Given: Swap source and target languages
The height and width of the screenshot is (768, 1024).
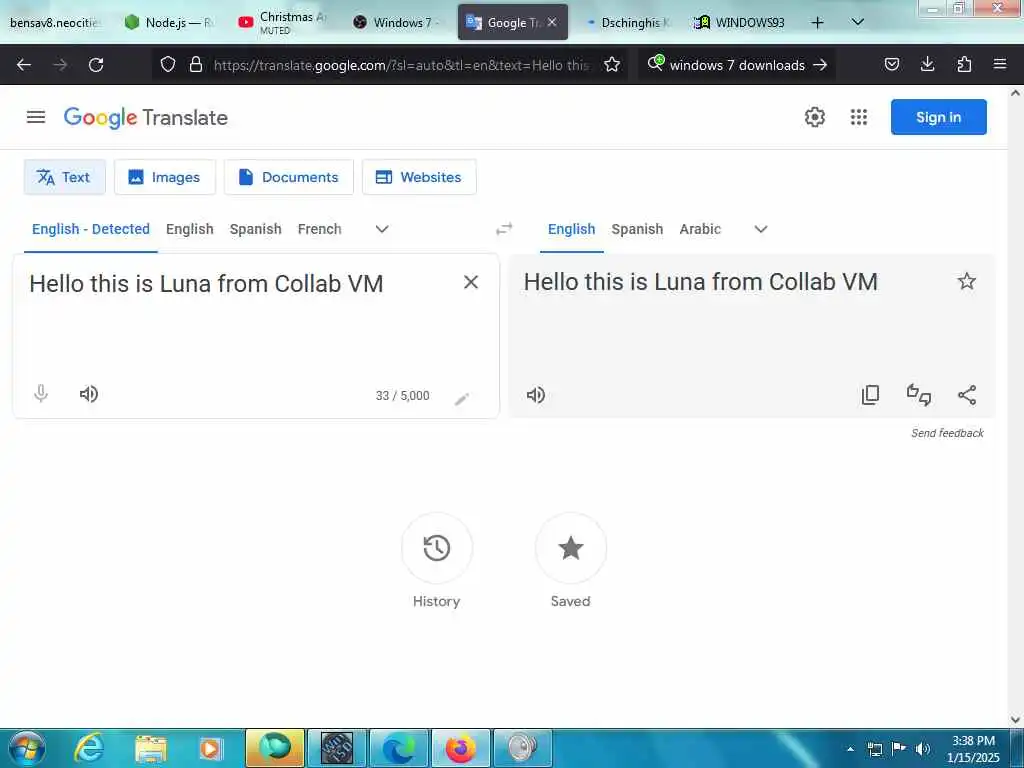Looking at the screenshot, I should 504,229.
